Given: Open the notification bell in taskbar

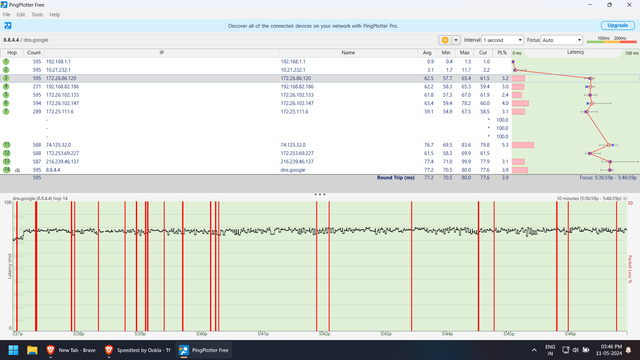Looking at the screenshot, I should click(629, 350).
